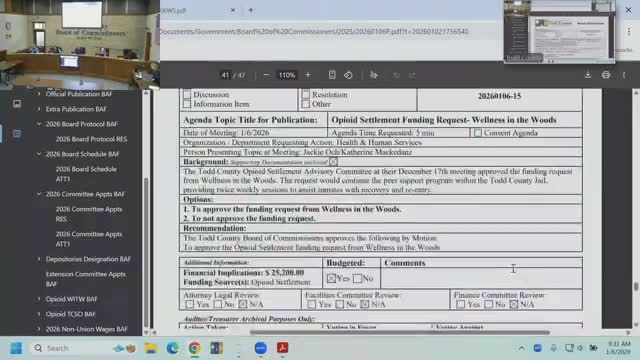
Task: Collapse the 2026 Board Protocol BAF item
Action: [39, 124]
